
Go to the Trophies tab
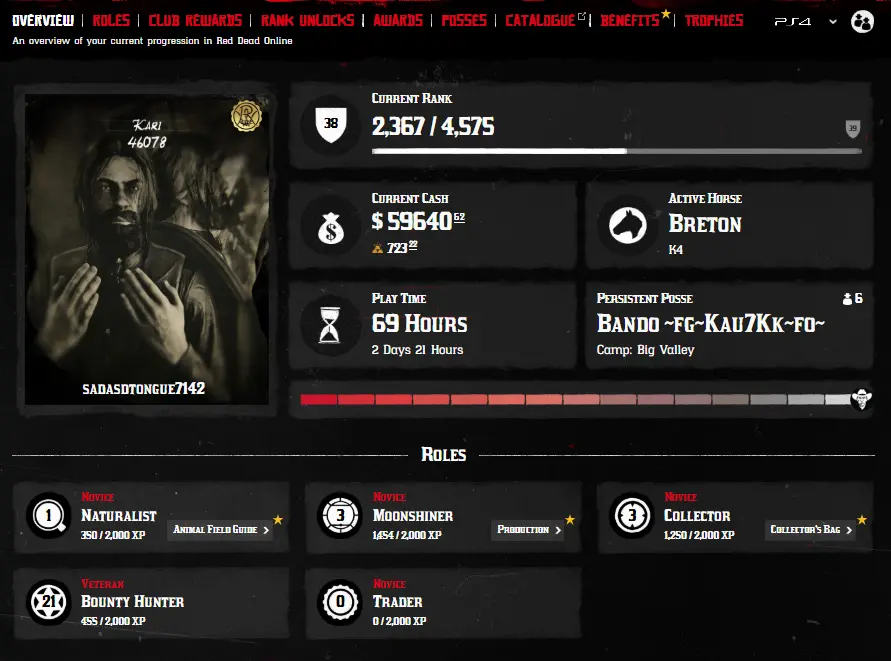[x=714, y=20]
